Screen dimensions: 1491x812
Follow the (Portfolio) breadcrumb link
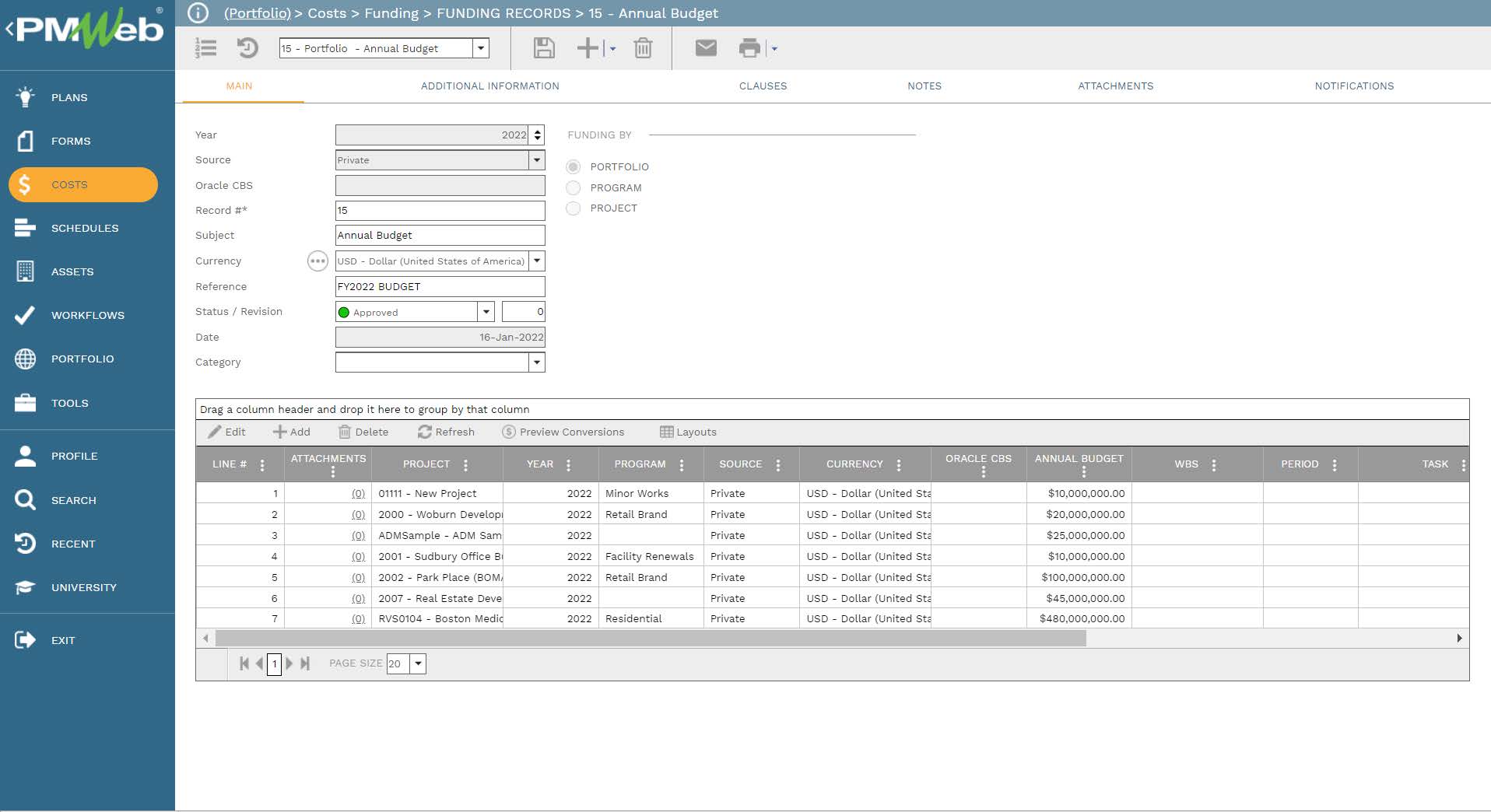pos(257,13)
